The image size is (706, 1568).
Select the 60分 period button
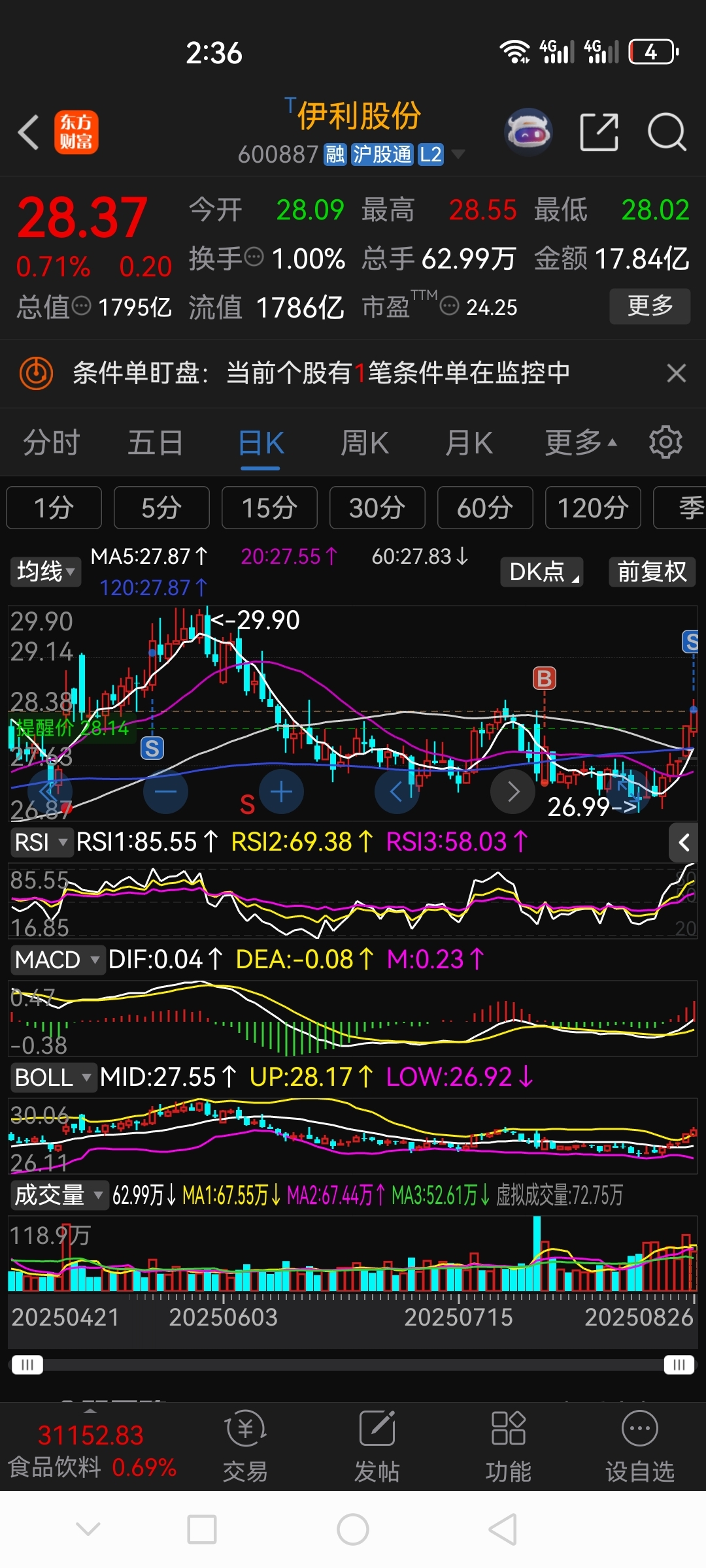[x=485, y=508]
